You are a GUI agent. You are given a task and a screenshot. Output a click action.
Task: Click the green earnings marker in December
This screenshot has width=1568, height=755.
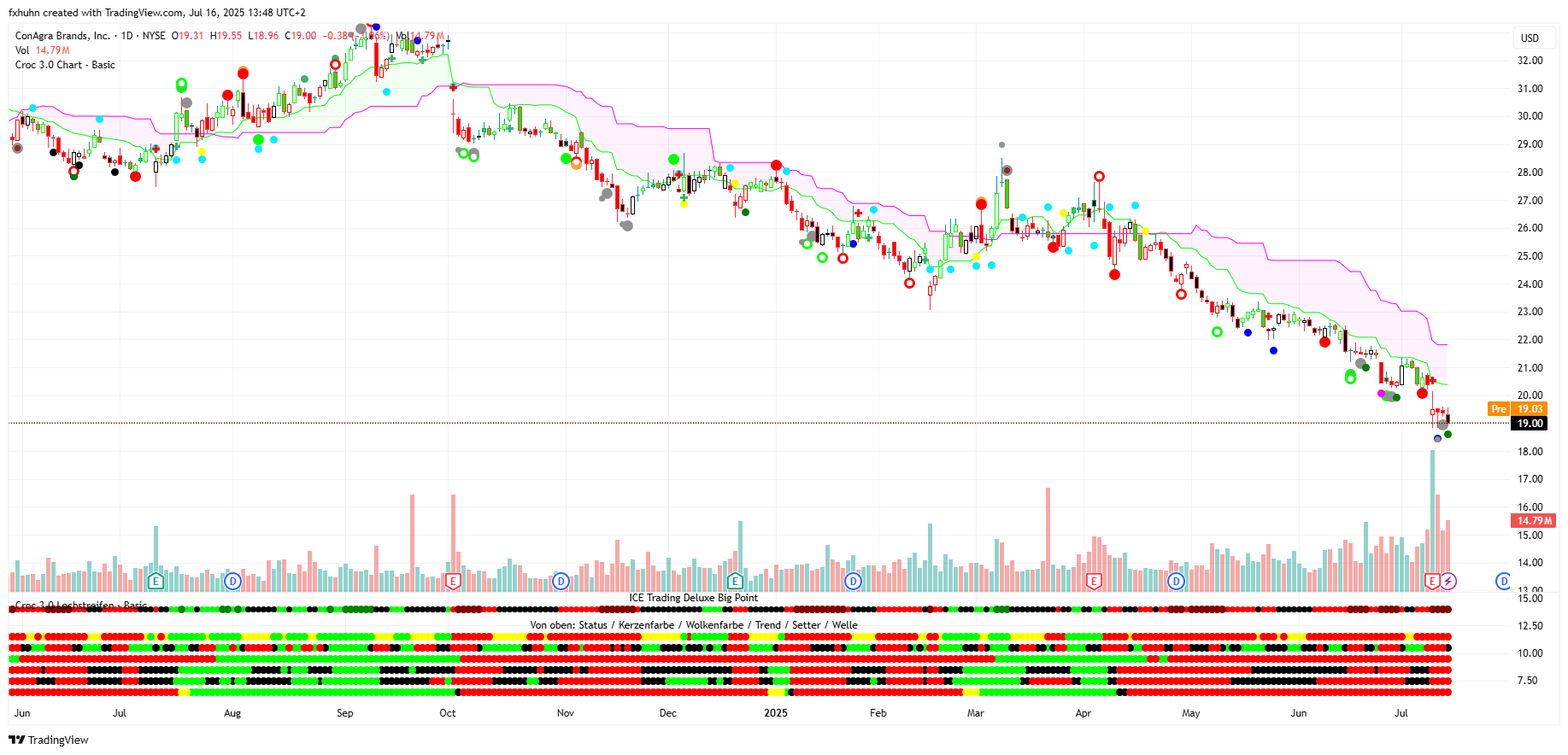[x=734, y=582]
